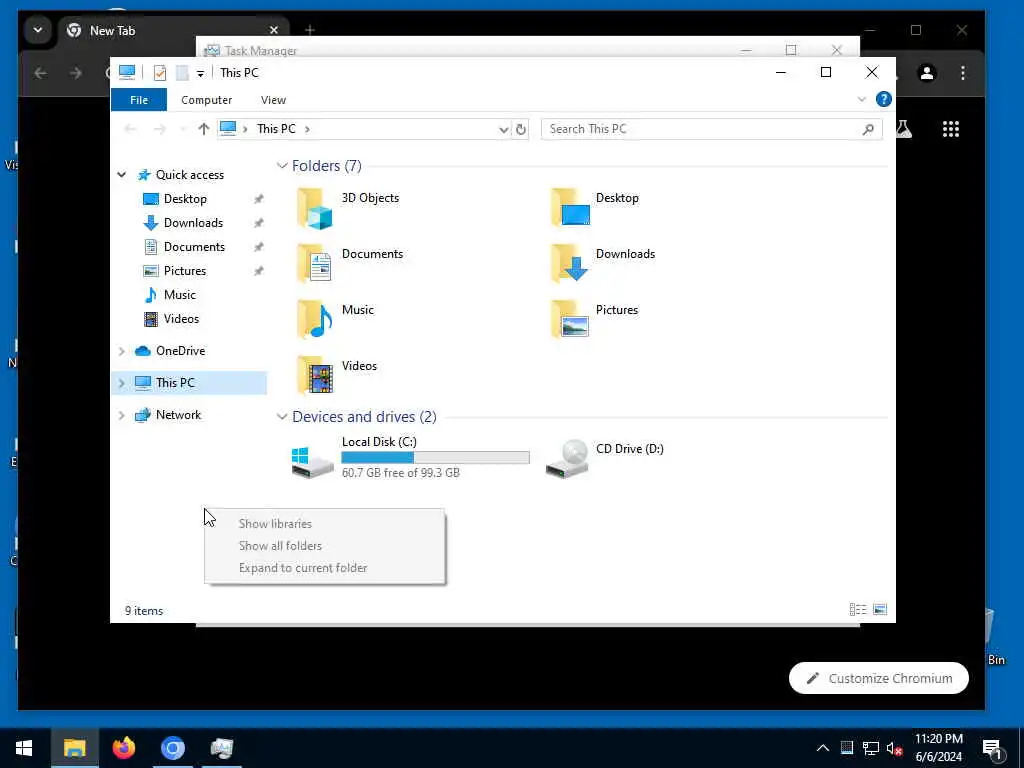The width and height of the screenshot is (1024, 768).
Task: Open the Downloads folder in Folders section
Action: coord(570,264)
